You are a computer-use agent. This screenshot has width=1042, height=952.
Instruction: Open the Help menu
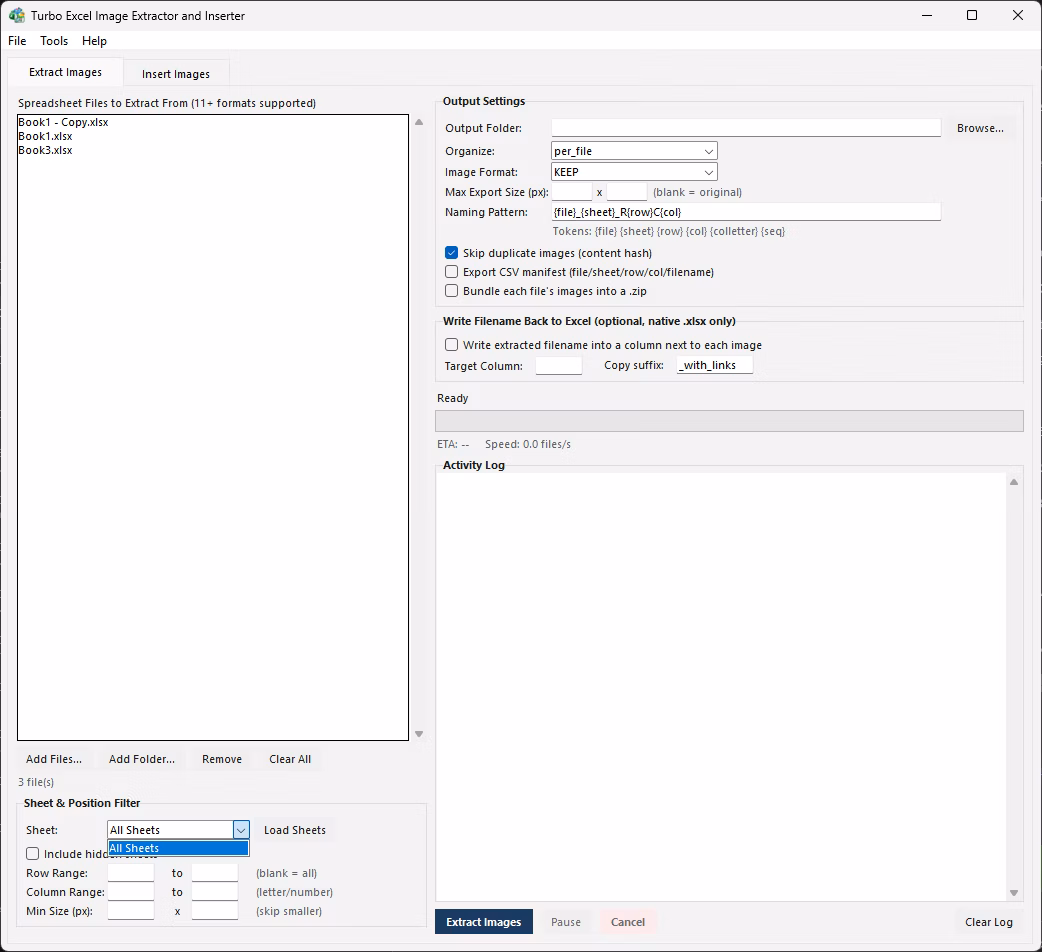pyautogui.click(x=94, y=41)
